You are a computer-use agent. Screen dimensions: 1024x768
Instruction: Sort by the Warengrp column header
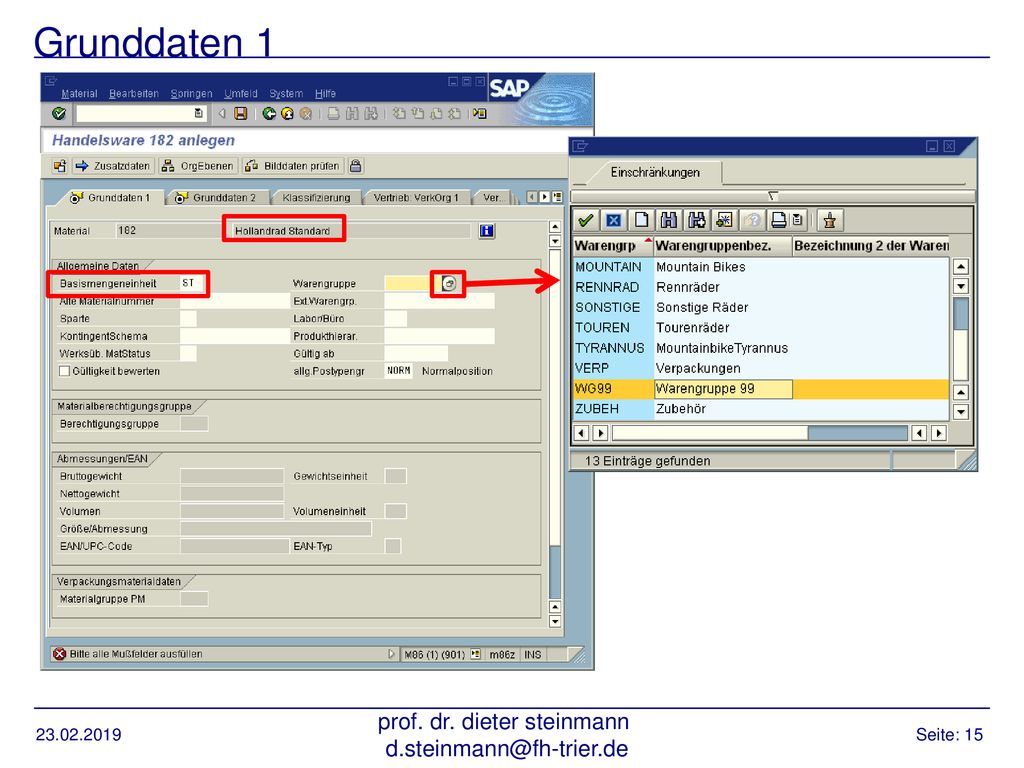coord(613,246)
